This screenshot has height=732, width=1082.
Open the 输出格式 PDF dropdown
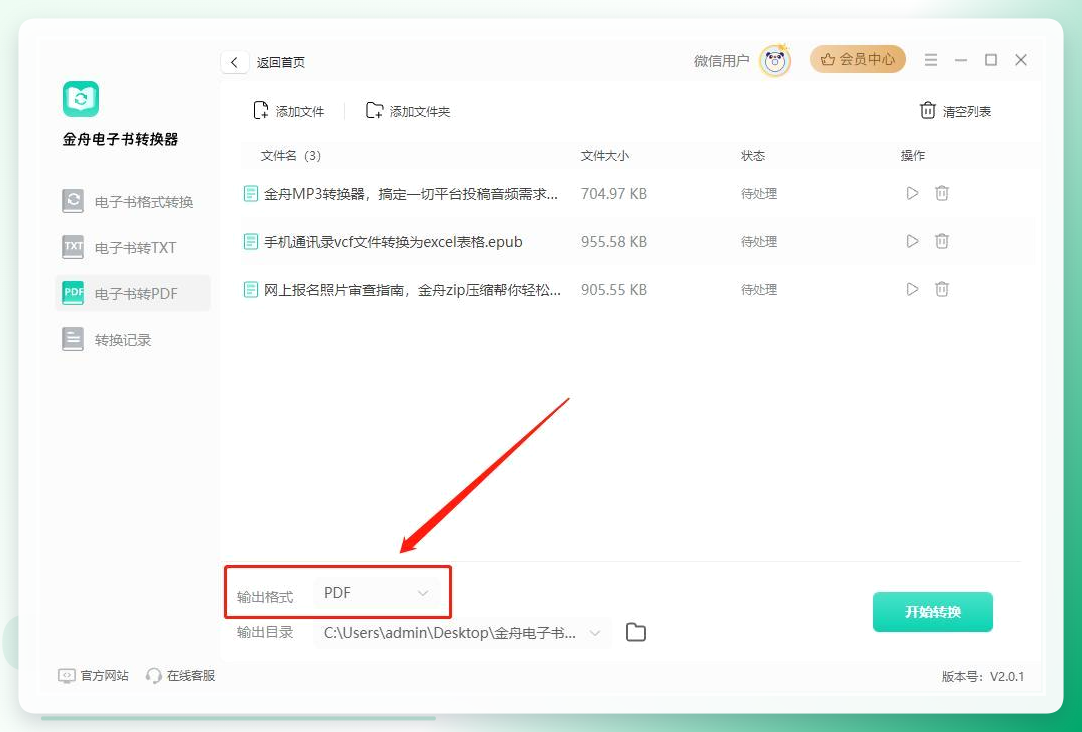click(x=377, y=593)
